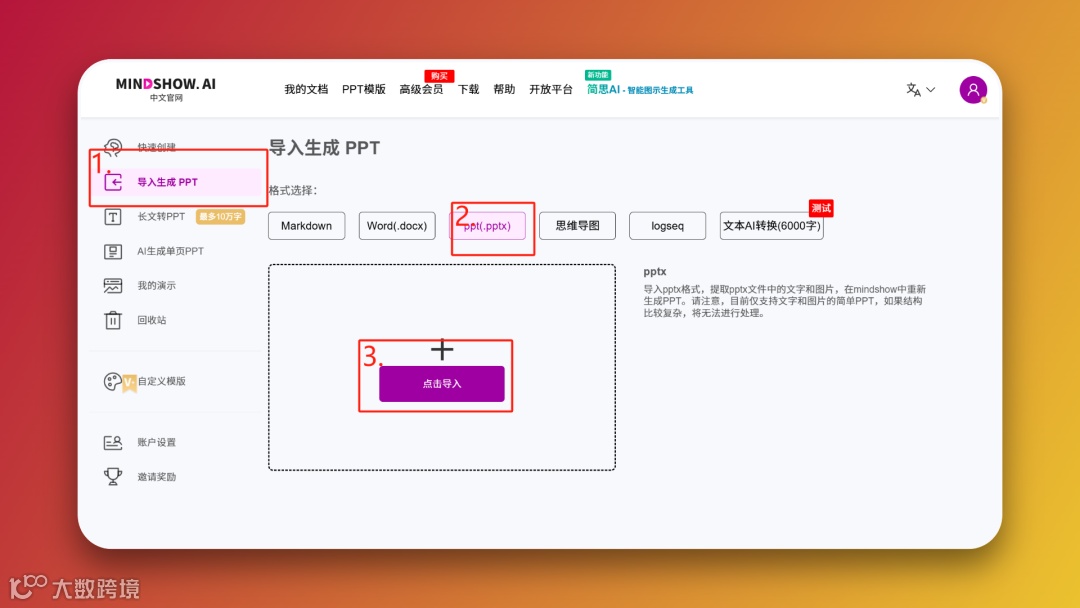Open 下载 in top navigation
This screenshot has height=608, width=1080.
[x=468, y=90]
